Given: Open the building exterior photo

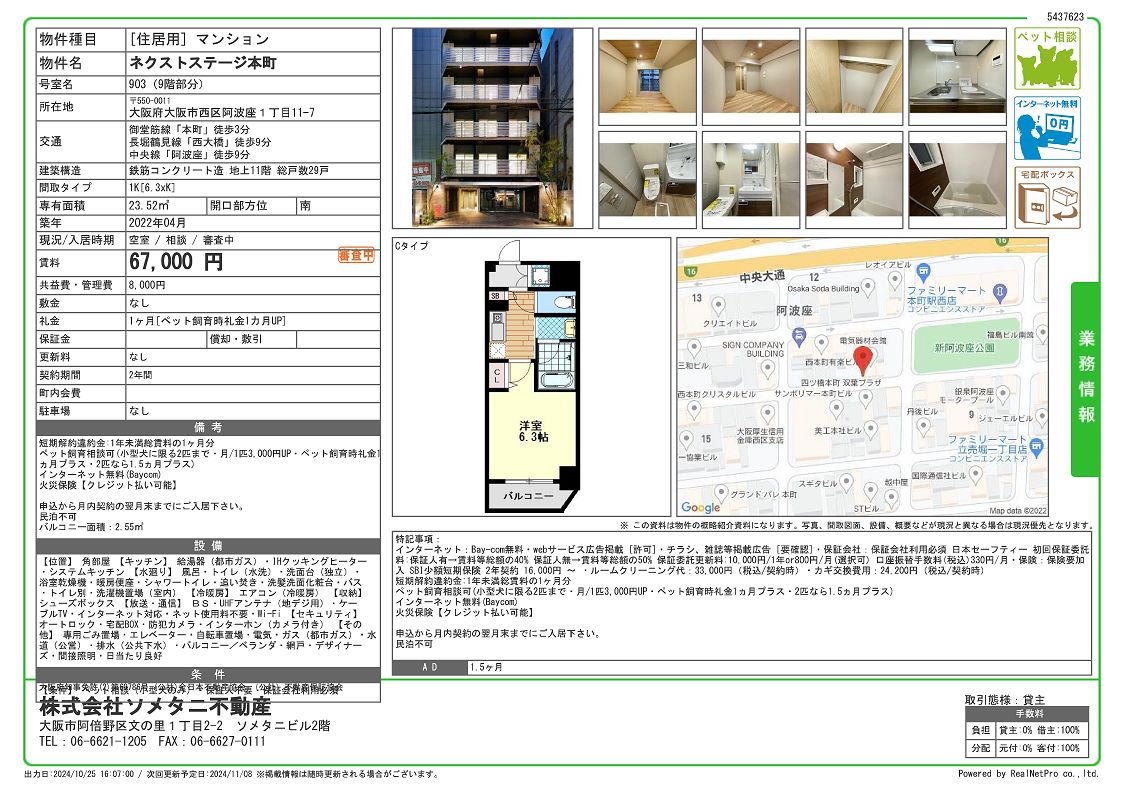Looking at the screenshot, I should 493,127.
